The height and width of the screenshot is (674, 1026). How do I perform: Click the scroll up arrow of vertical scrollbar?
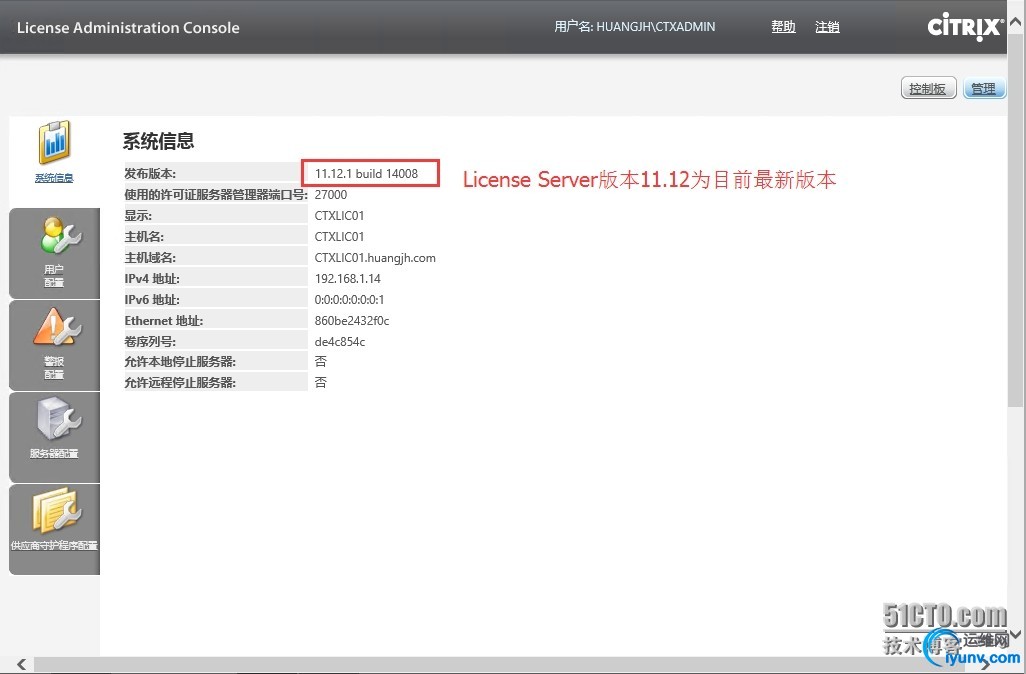1016,24
